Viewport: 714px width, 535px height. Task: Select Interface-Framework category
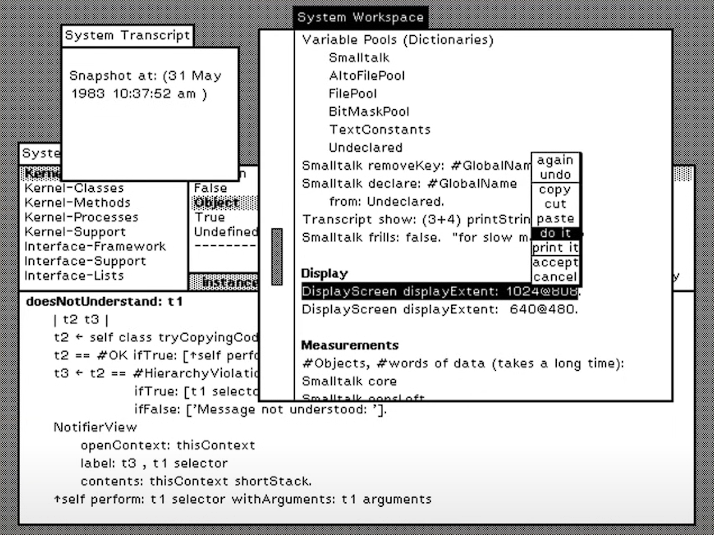[95, 246]
